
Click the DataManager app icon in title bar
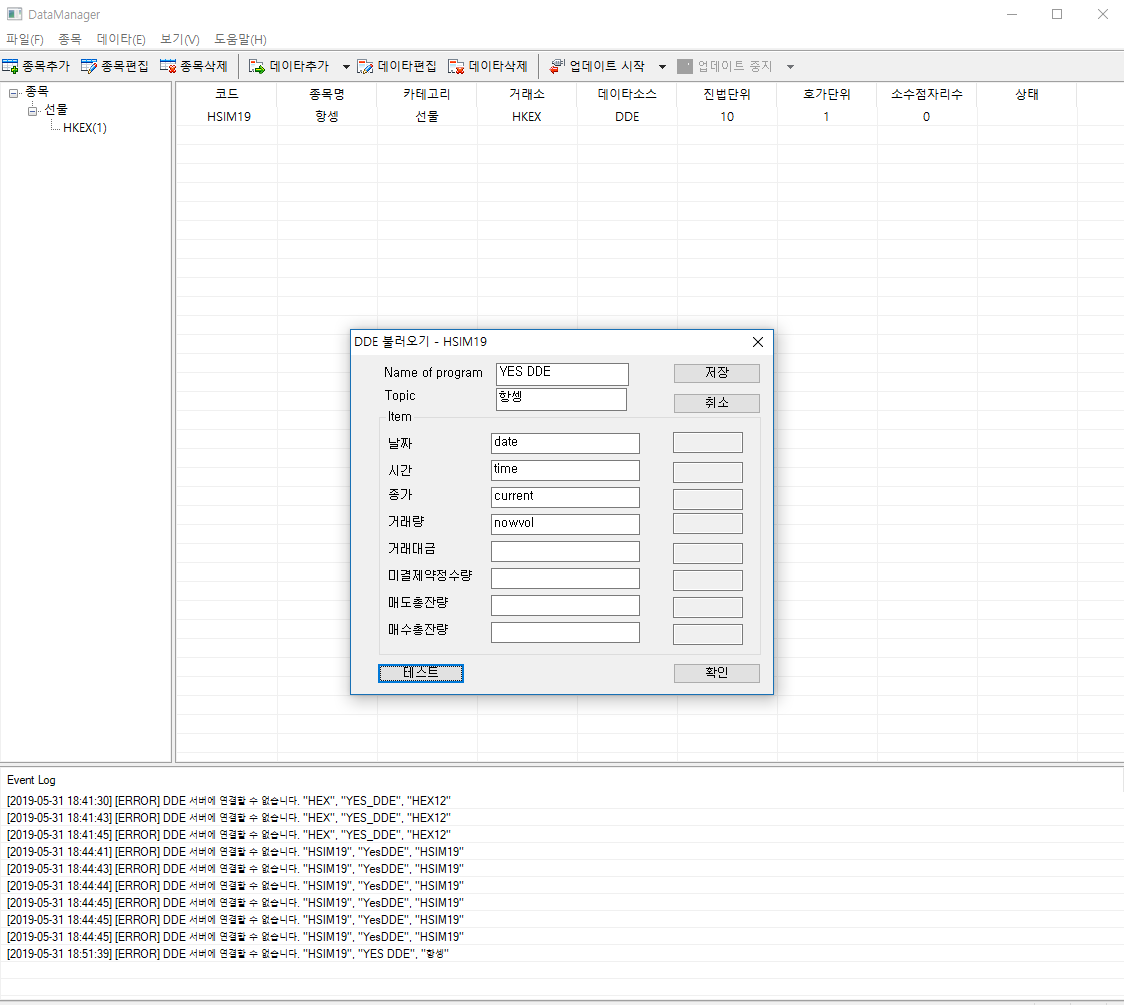click(x=14, y=14)
